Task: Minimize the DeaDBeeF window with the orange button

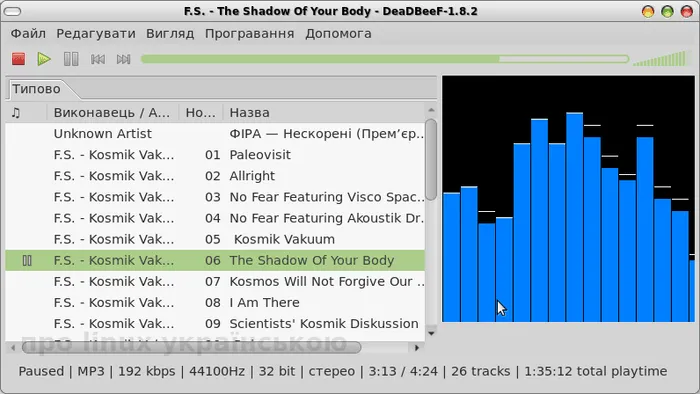Action: click(648, 11)
